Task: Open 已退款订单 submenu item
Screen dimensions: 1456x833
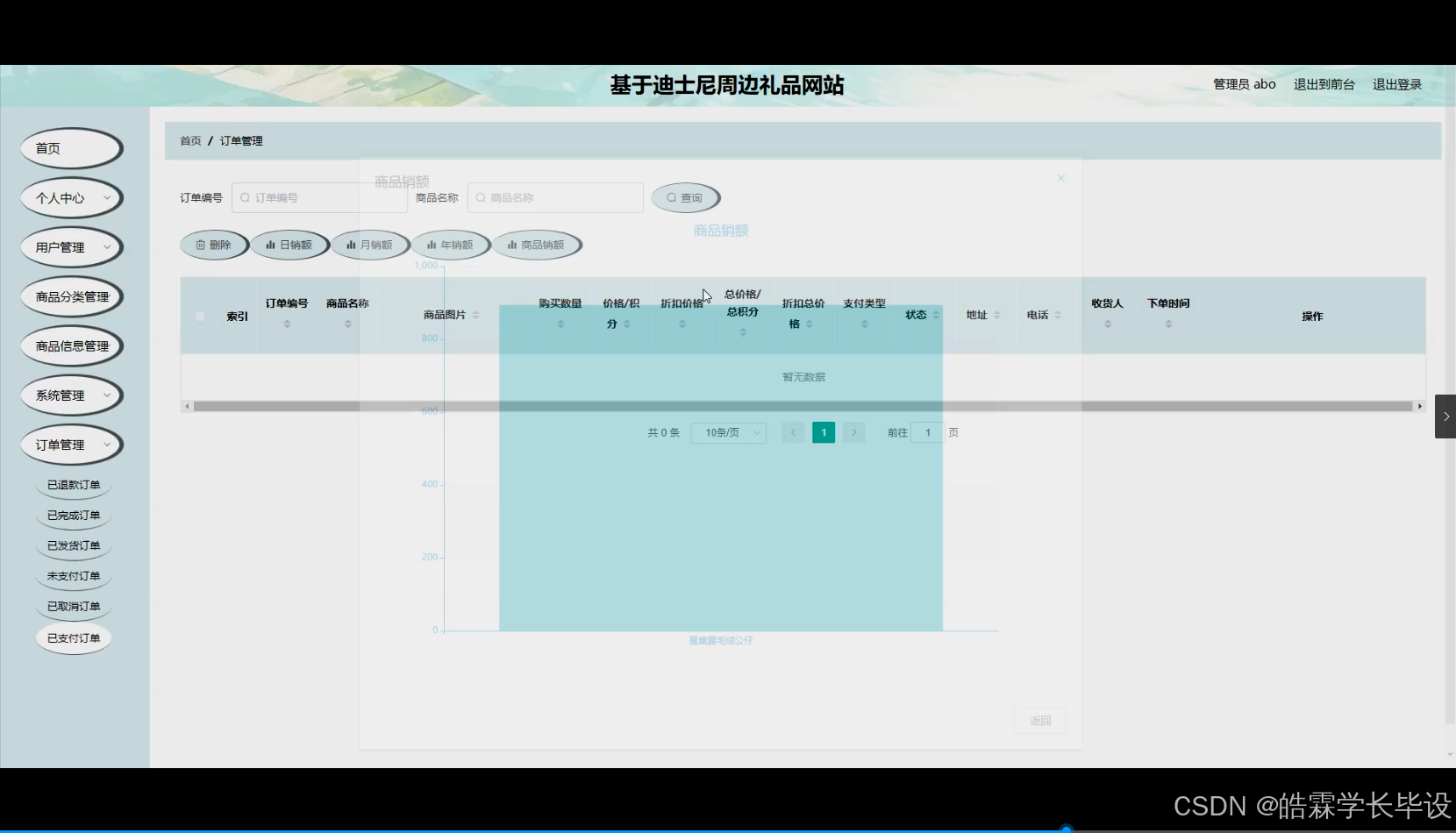Action: (x=74, y=485)
